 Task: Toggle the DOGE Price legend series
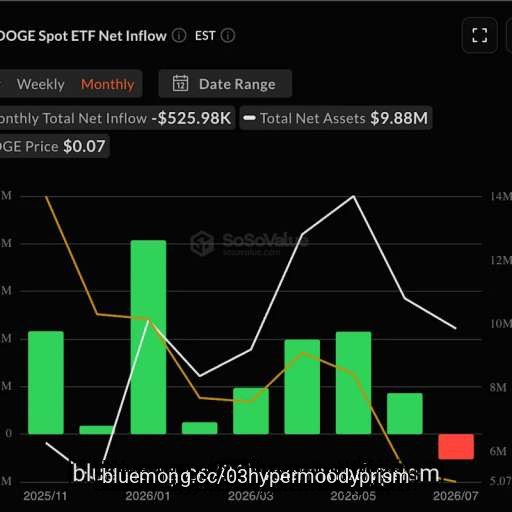(53, 146)
